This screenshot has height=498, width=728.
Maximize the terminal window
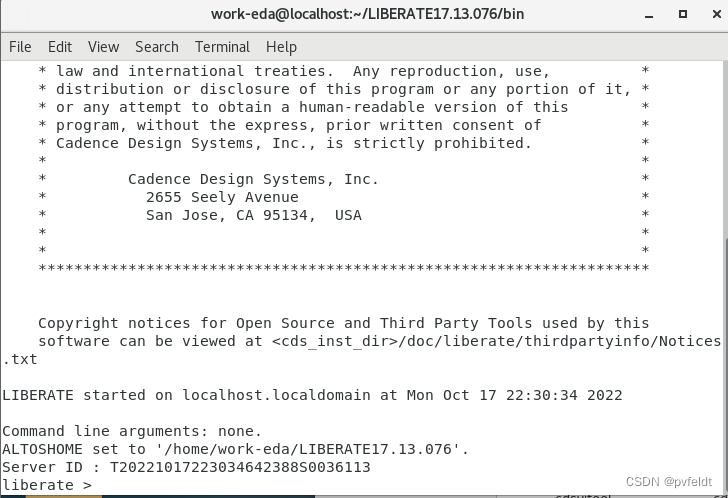pos(683,14)
